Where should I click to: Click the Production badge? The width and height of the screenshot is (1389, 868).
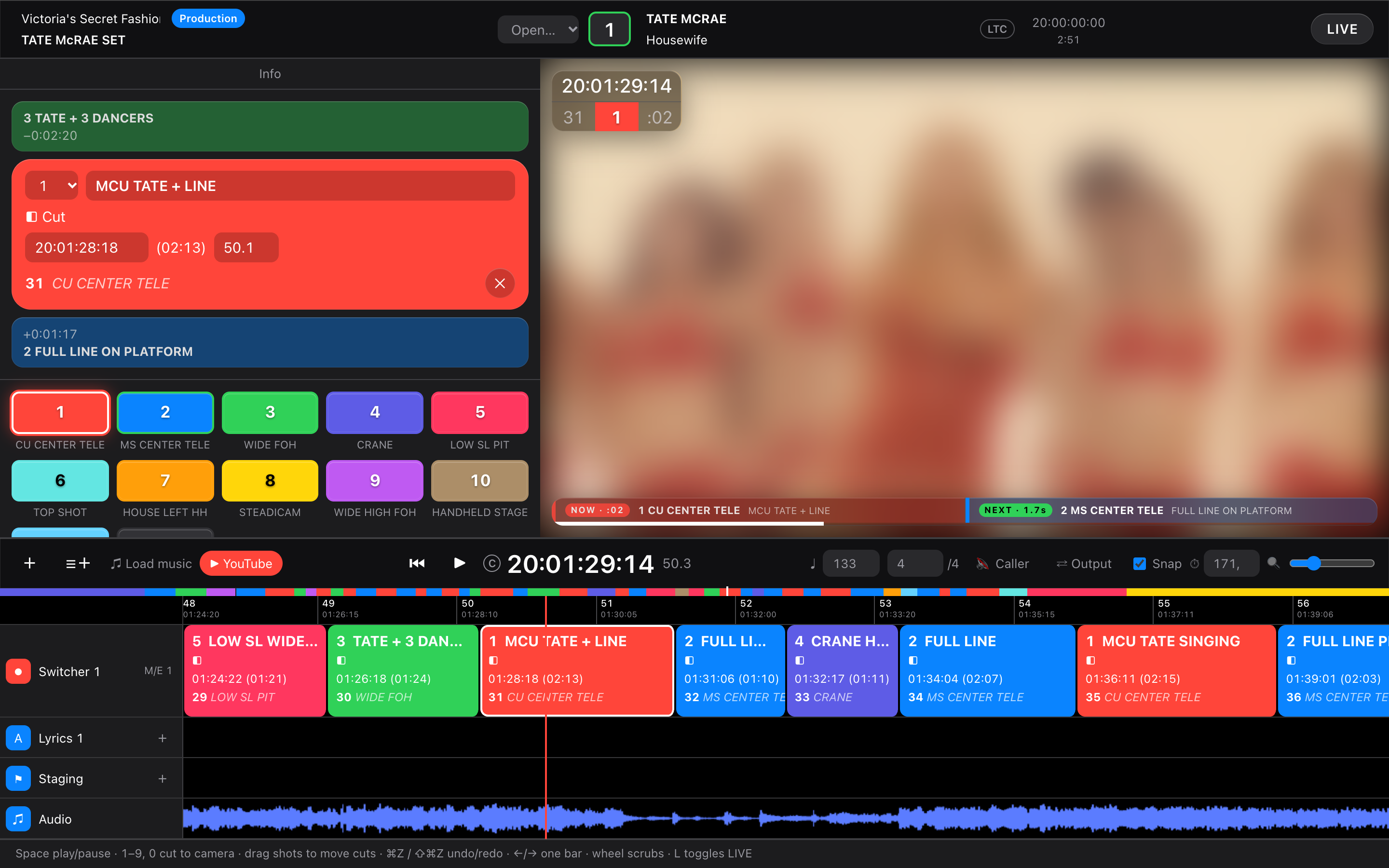[208, 18]
